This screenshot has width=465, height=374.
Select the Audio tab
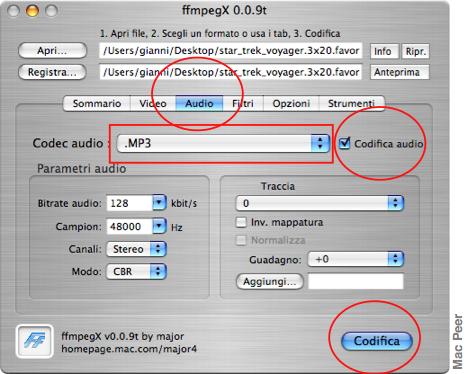199,103
